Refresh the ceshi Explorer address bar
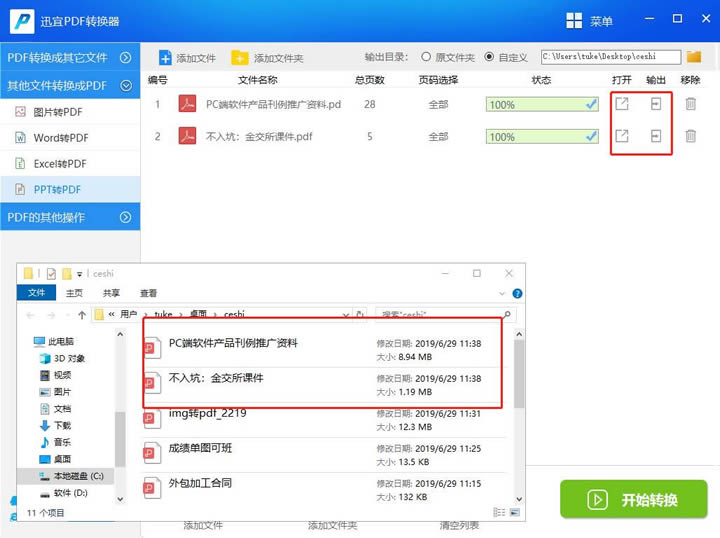The image size is (720, 538). [360, 314]
